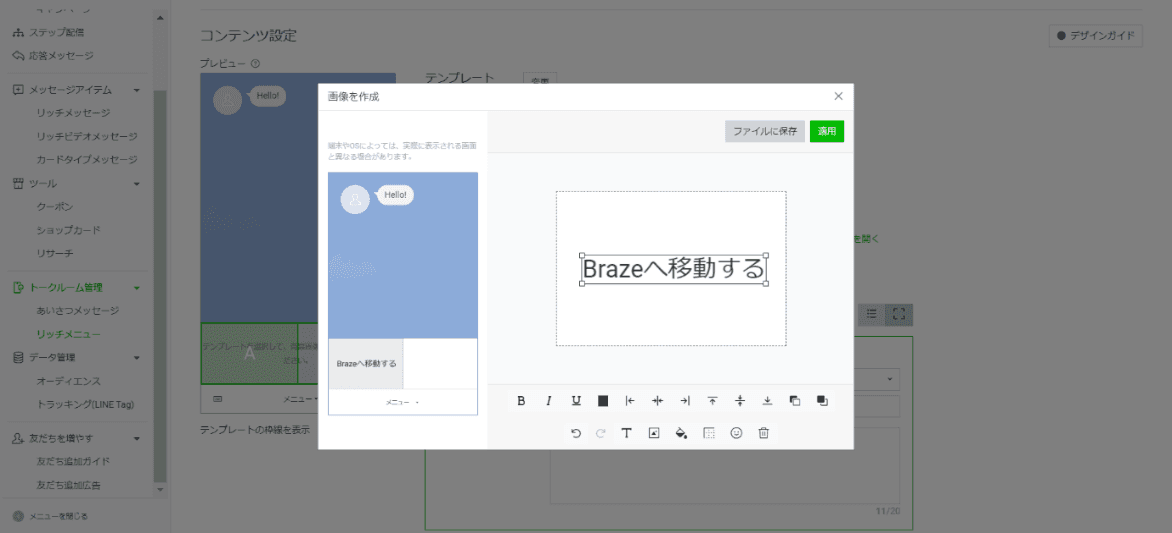Insert an image into the canvas
This screenshot has width=1172, height=533.
pos(654,433)
